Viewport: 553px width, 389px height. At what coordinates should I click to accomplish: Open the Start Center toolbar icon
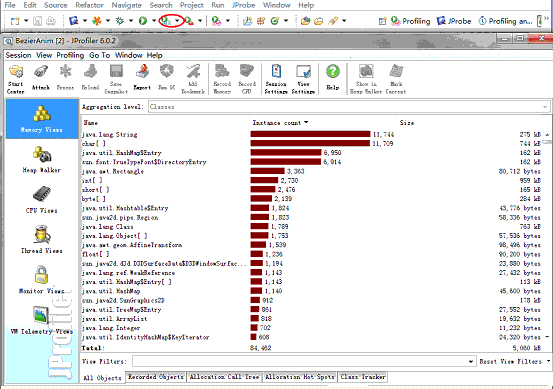tap(16, 79)
